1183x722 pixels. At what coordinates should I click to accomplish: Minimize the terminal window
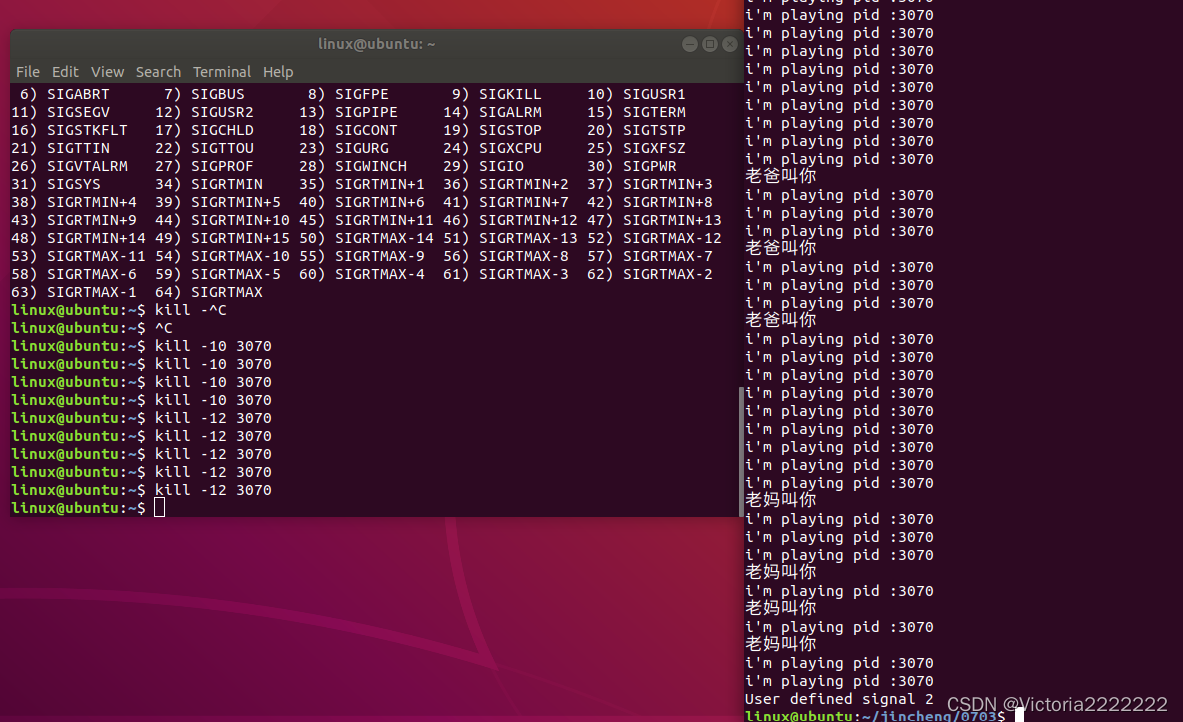point(689,43)
